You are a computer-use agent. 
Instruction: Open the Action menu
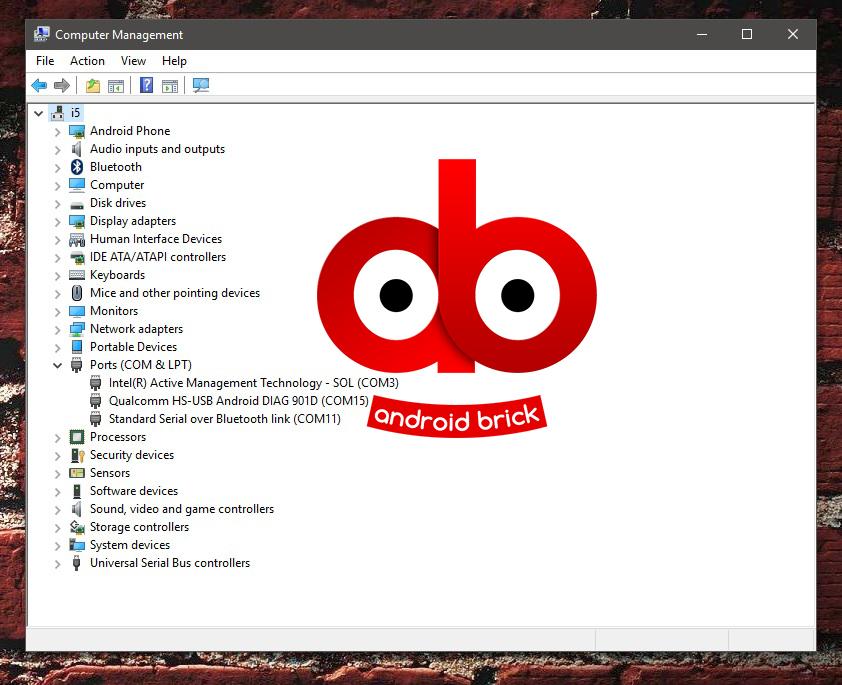pos(87,61)
